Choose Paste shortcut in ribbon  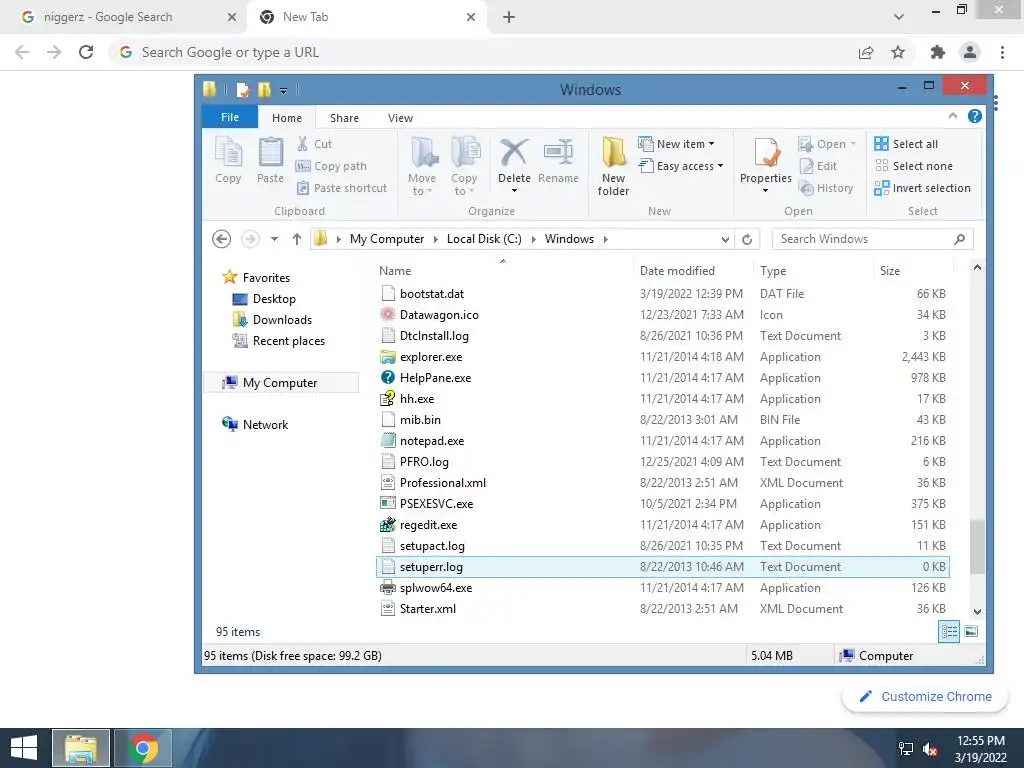(342, 188)
